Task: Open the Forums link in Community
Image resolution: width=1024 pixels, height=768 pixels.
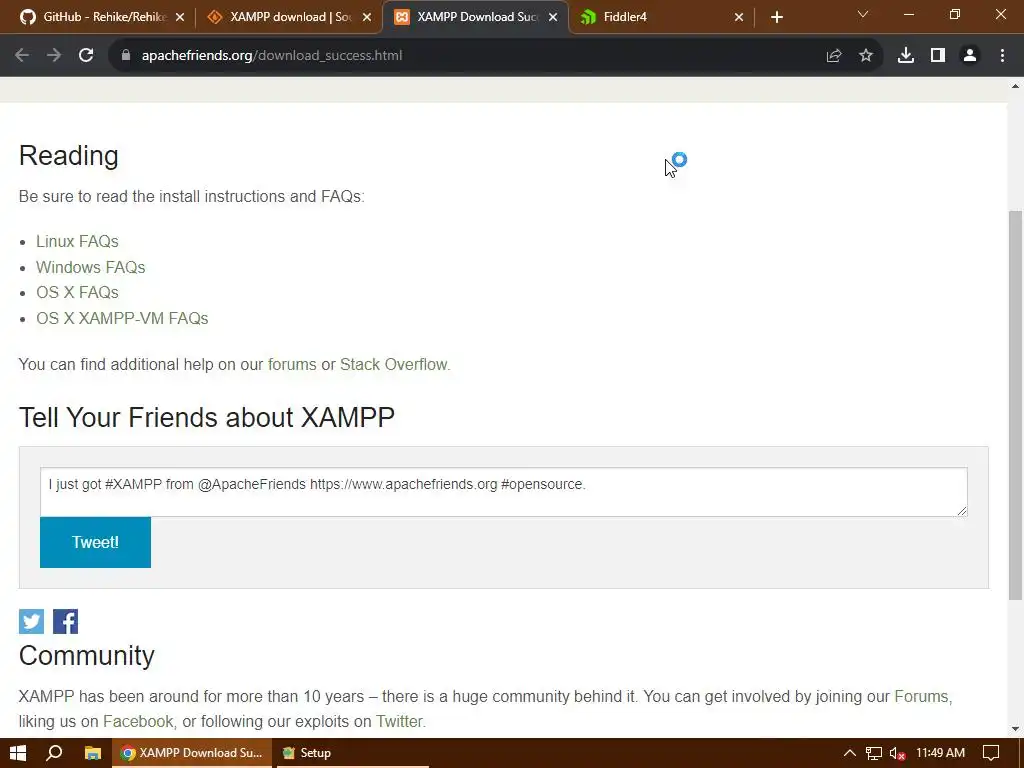Action: click(921, 696)
